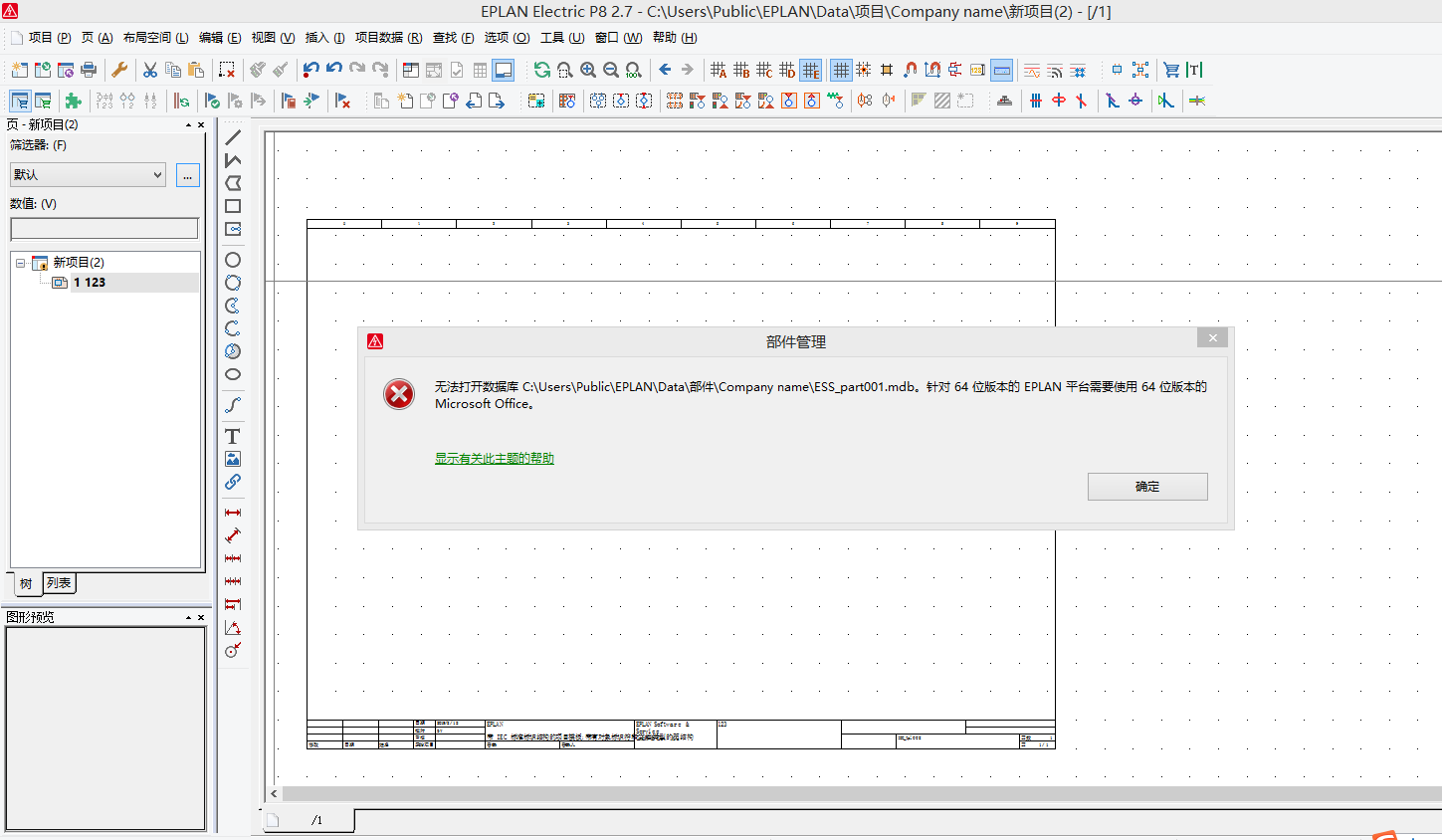The height and width of the screenshot is (840, 1442).
Task: Click the filter browse '...' button
Action: tap(187, 175)
